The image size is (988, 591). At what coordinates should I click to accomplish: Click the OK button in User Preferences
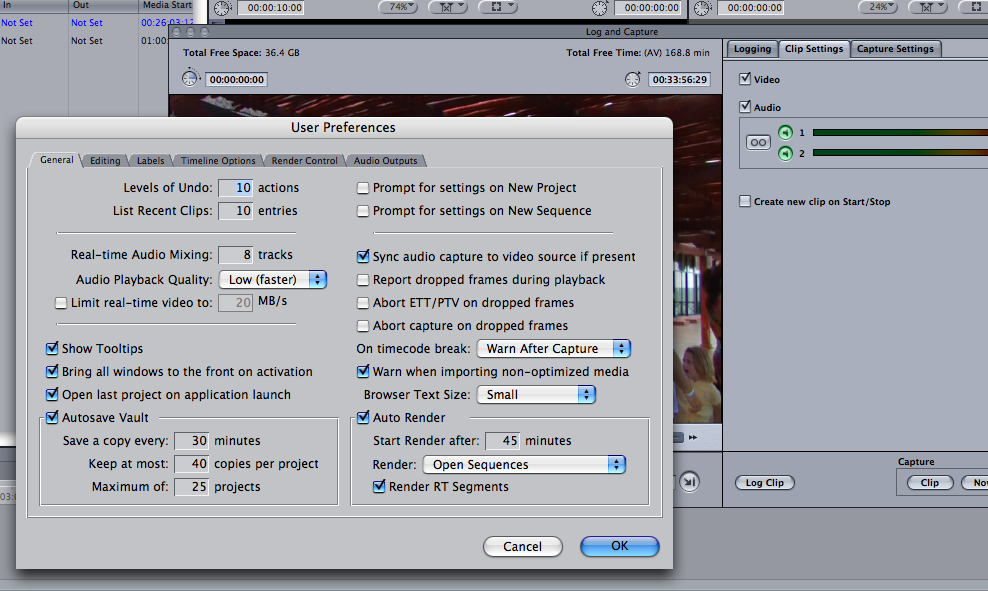tap(620, 546)
